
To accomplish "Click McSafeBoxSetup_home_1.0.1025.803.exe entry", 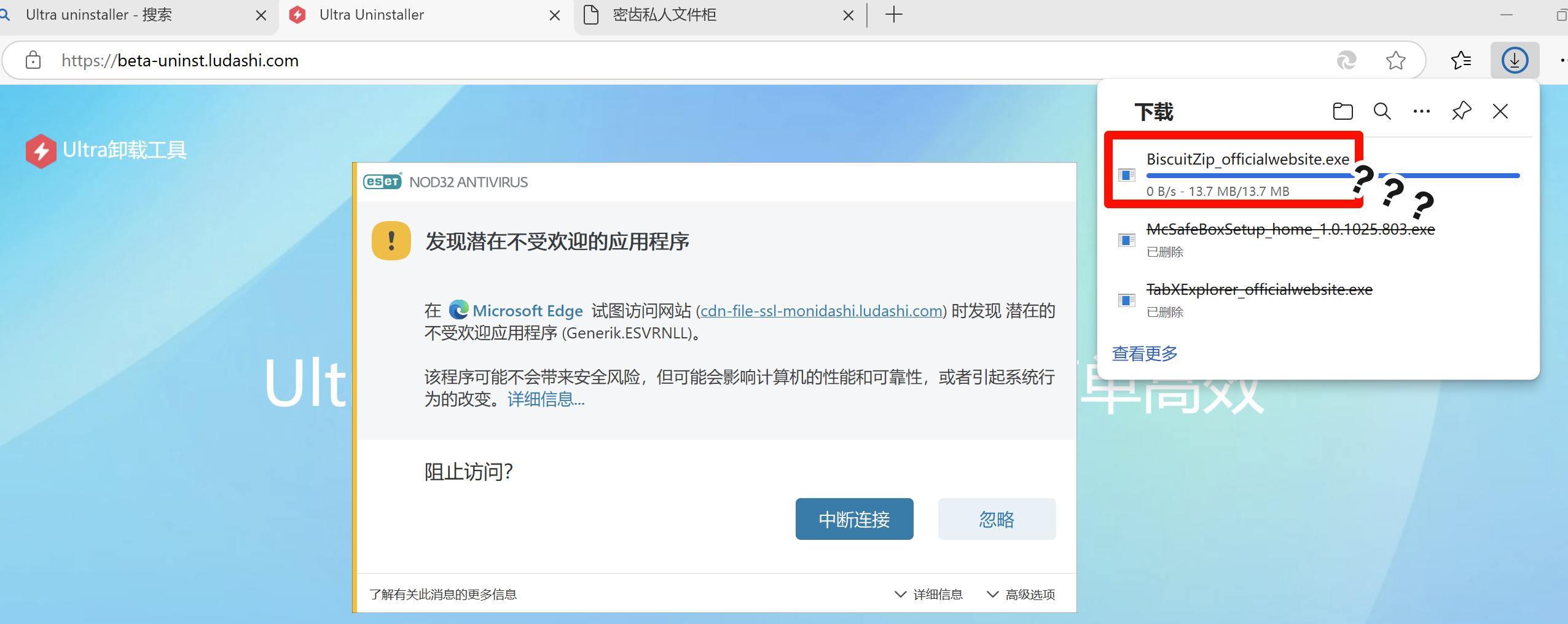I will pos(1290,229).
